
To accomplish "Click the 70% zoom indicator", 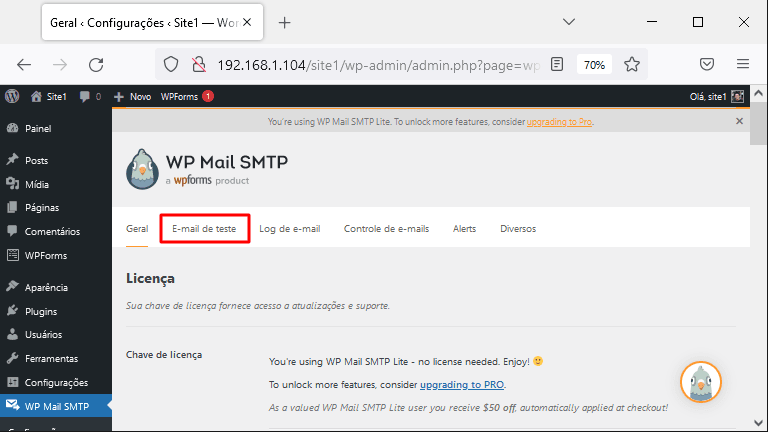I will tap(594, 65).
